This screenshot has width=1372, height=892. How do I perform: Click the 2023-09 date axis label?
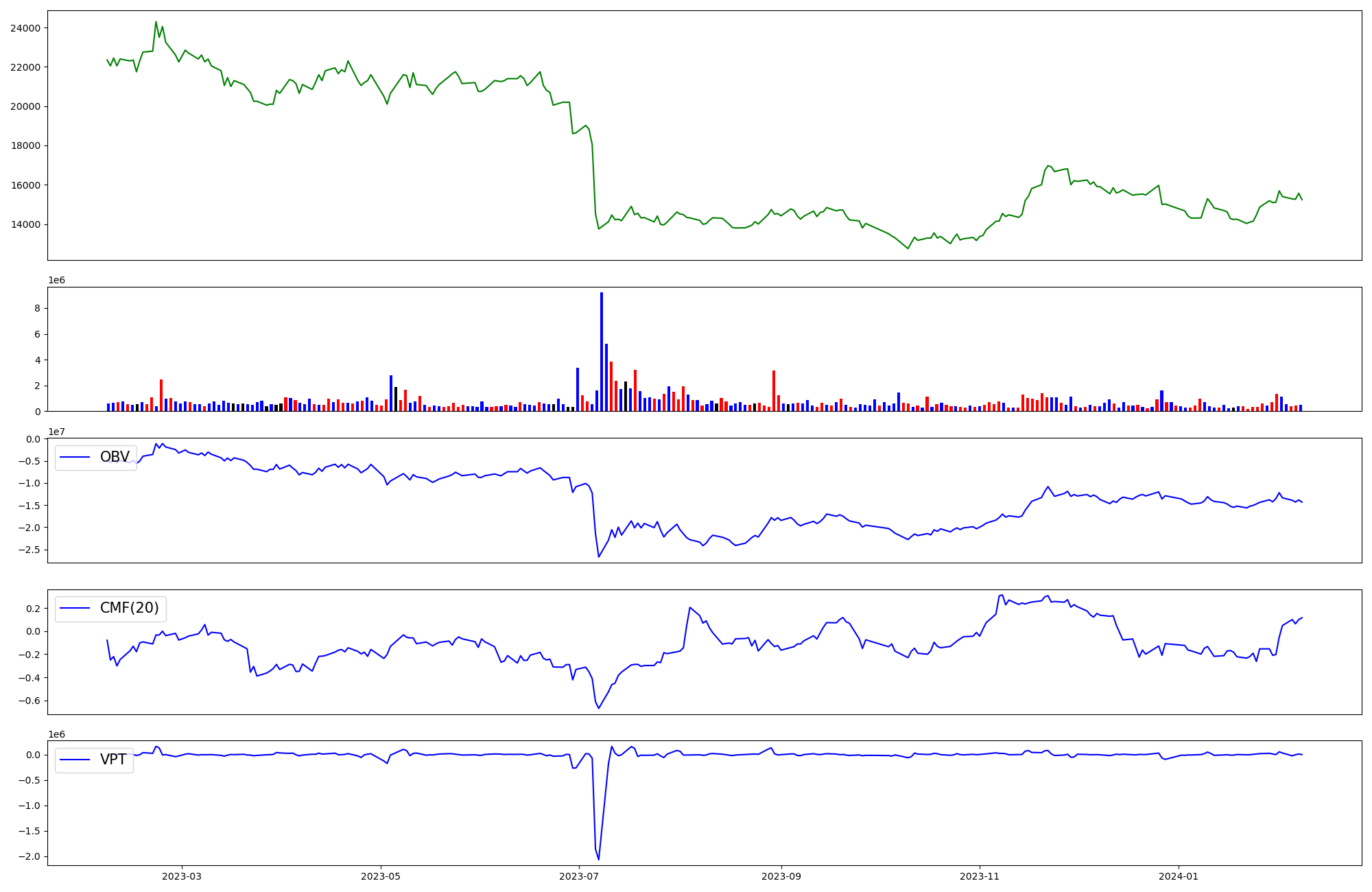click(781, 876)
